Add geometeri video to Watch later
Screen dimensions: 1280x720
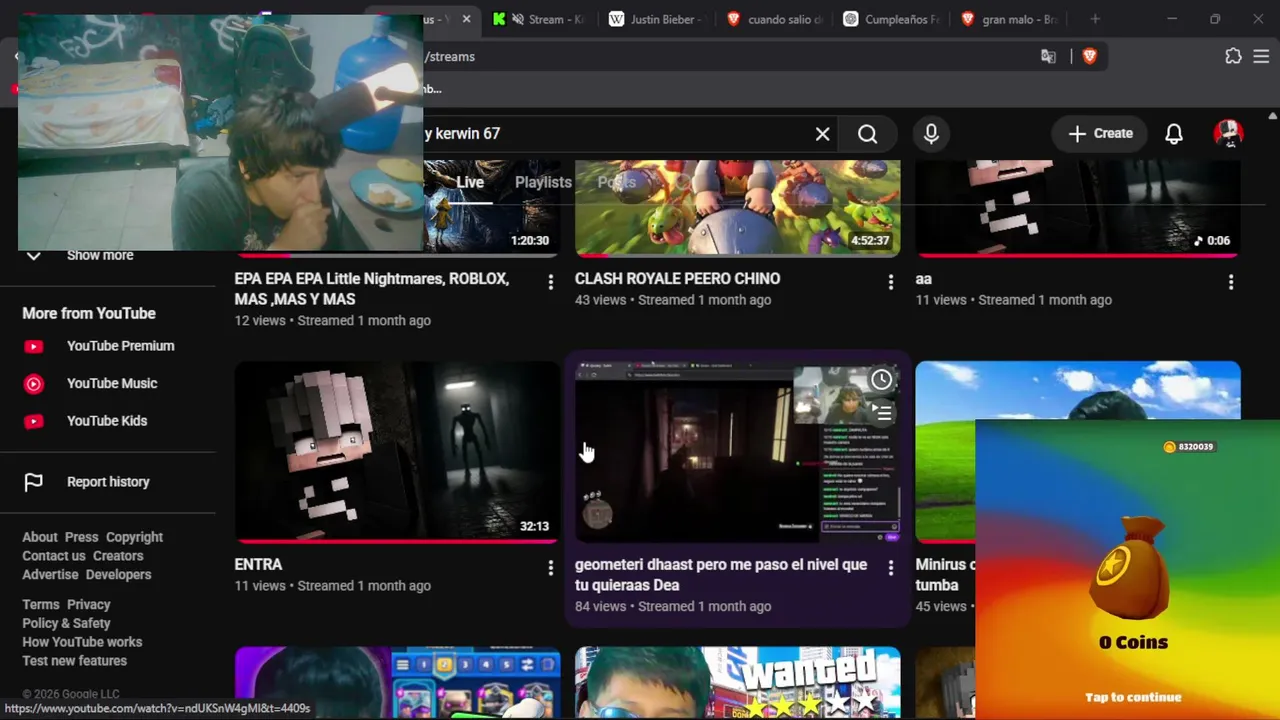point(881,380)
